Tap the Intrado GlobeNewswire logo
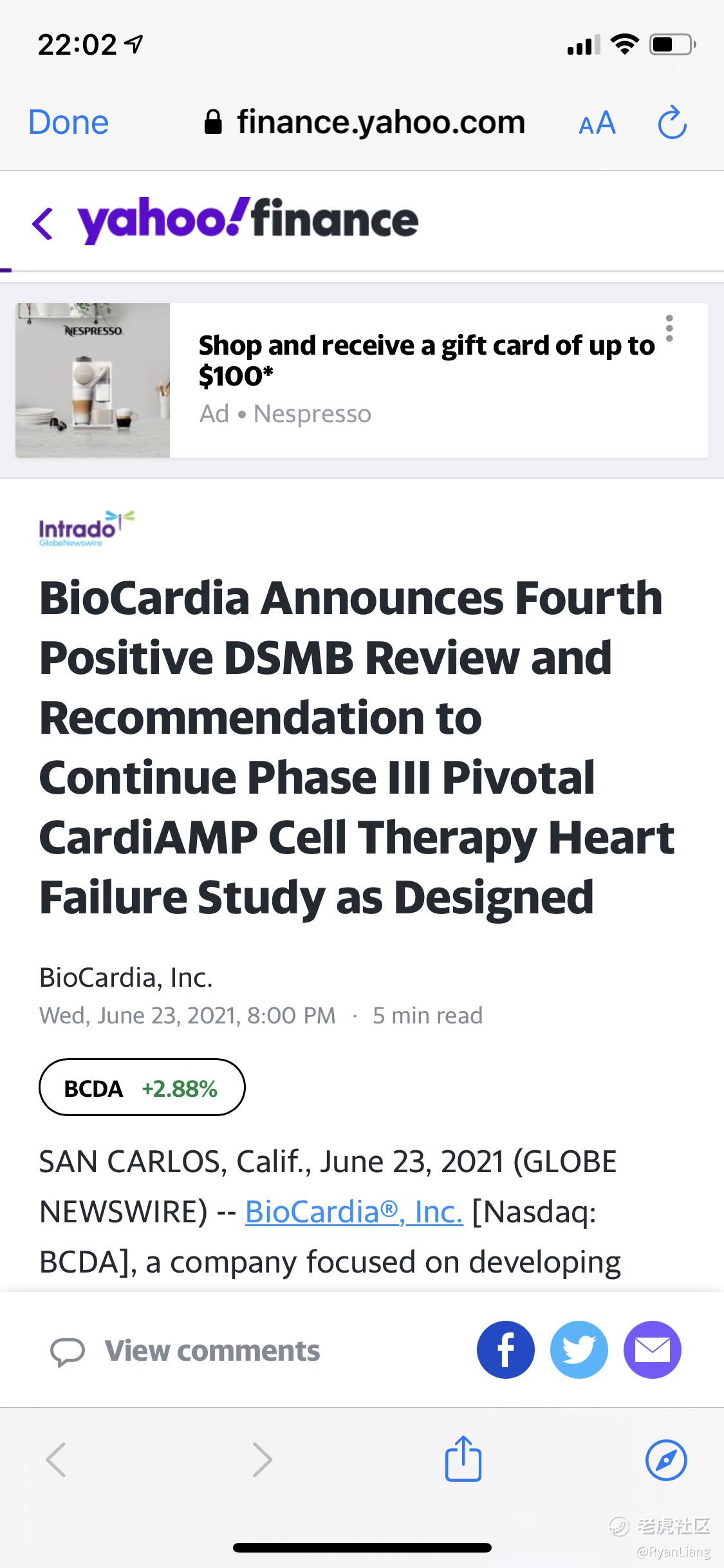The width and height of the screenshot is (724, 1568). 86,528
